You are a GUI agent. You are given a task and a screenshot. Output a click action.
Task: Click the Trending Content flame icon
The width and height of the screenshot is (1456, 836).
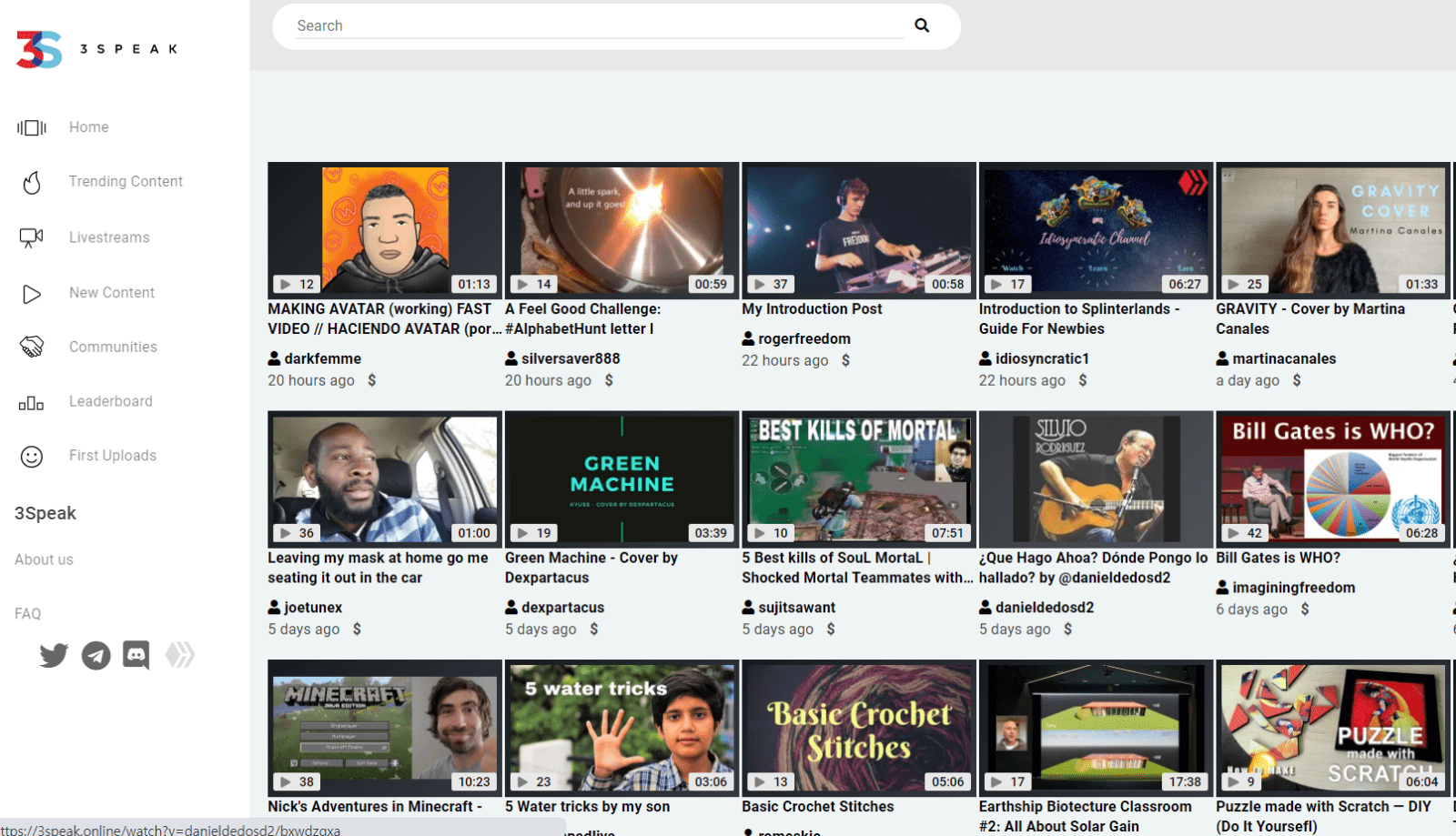[x=32, y=183]
